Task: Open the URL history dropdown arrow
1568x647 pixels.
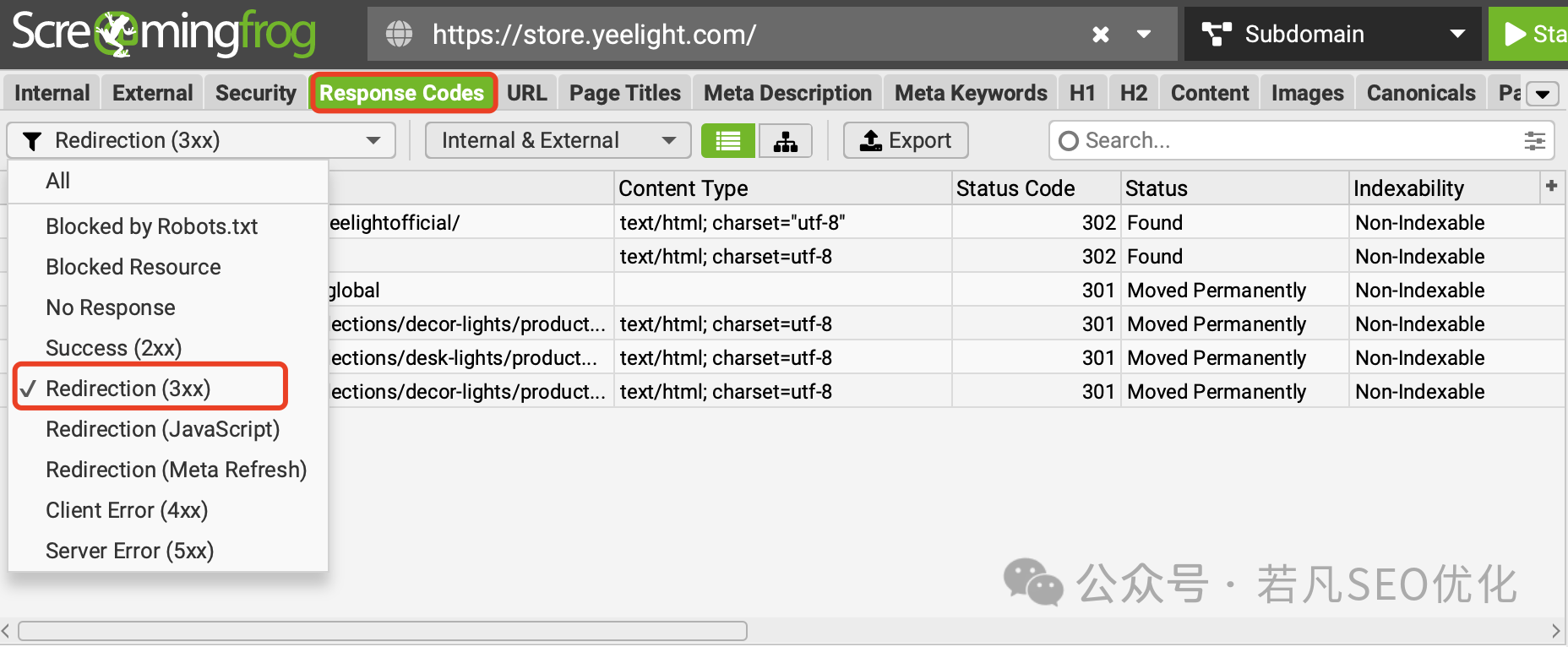Action: pyautogui.click(x=1144, y=35)
